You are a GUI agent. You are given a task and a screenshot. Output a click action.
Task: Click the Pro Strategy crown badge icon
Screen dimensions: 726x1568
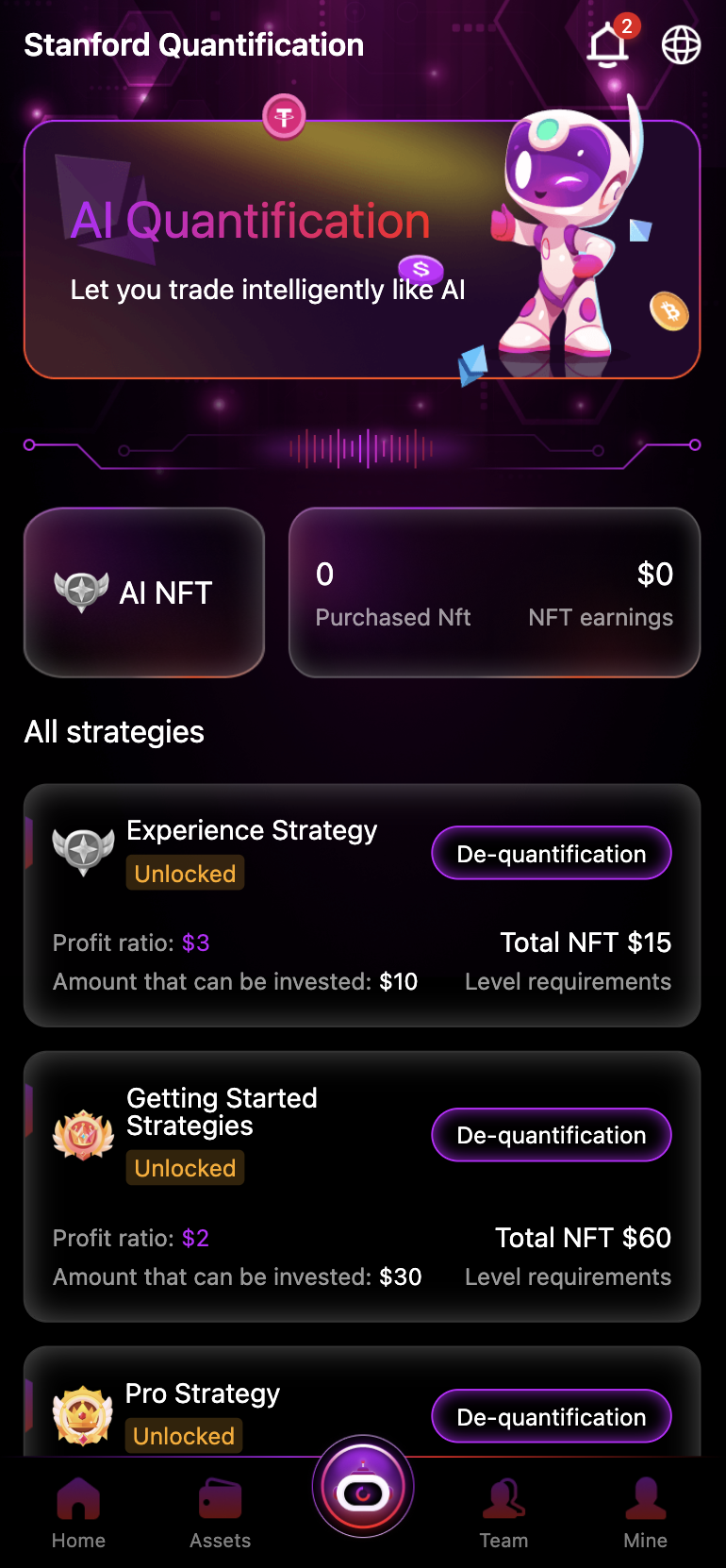[83, 1414]
